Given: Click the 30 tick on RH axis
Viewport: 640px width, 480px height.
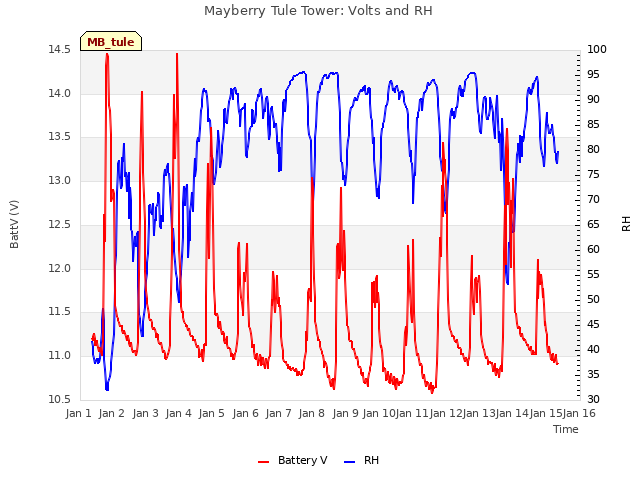Looking at the screenshot, I should 593,399.
